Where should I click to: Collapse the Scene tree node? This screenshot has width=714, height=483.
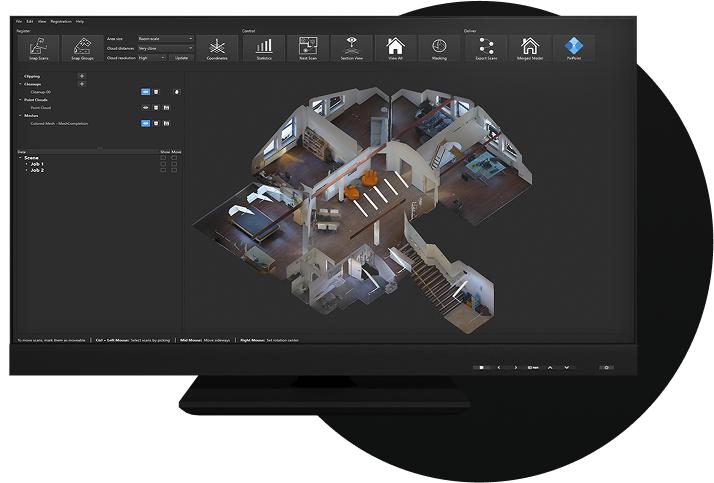coord(20,158)
